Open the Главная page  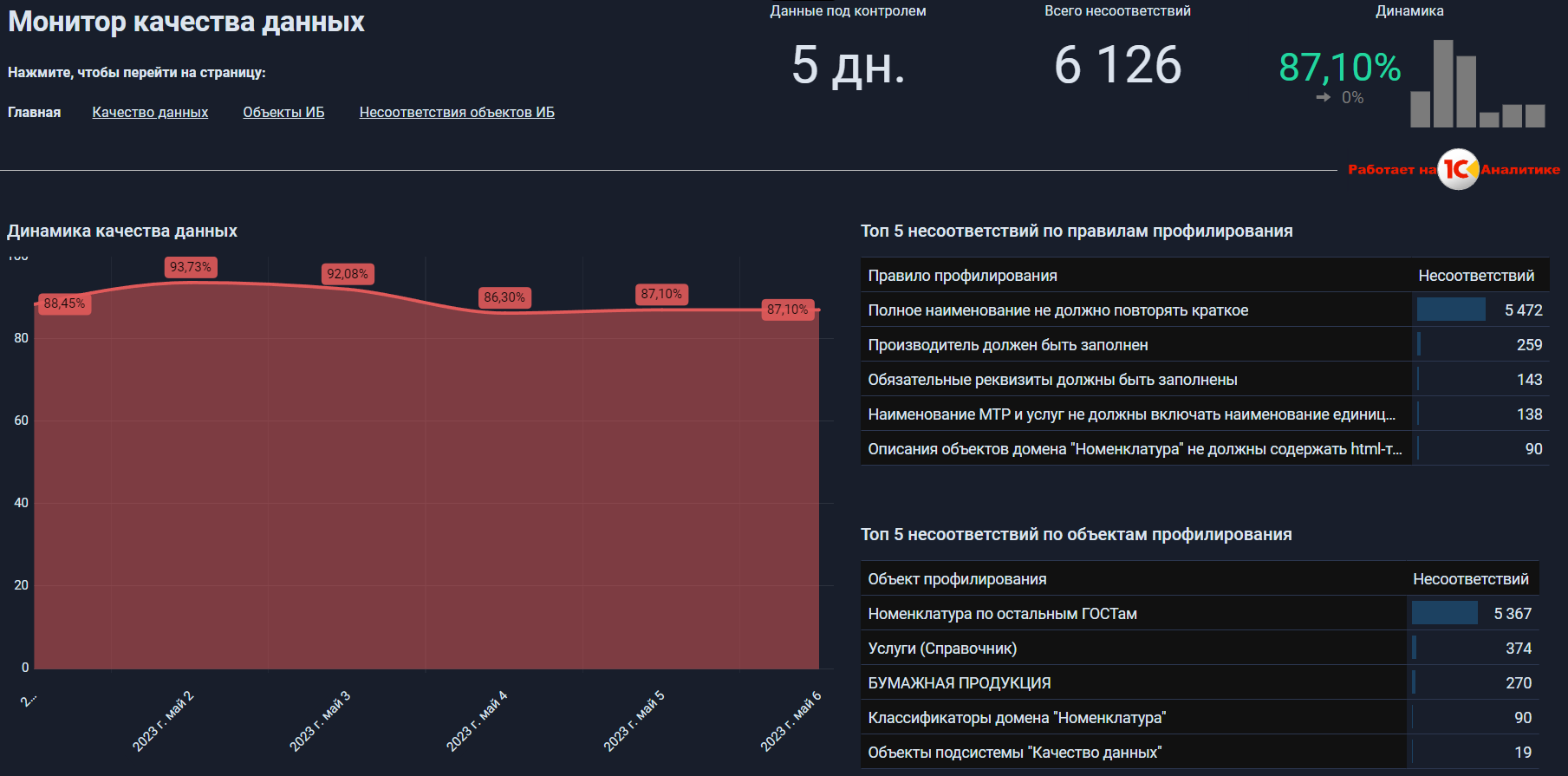click(x=34, y=112)
